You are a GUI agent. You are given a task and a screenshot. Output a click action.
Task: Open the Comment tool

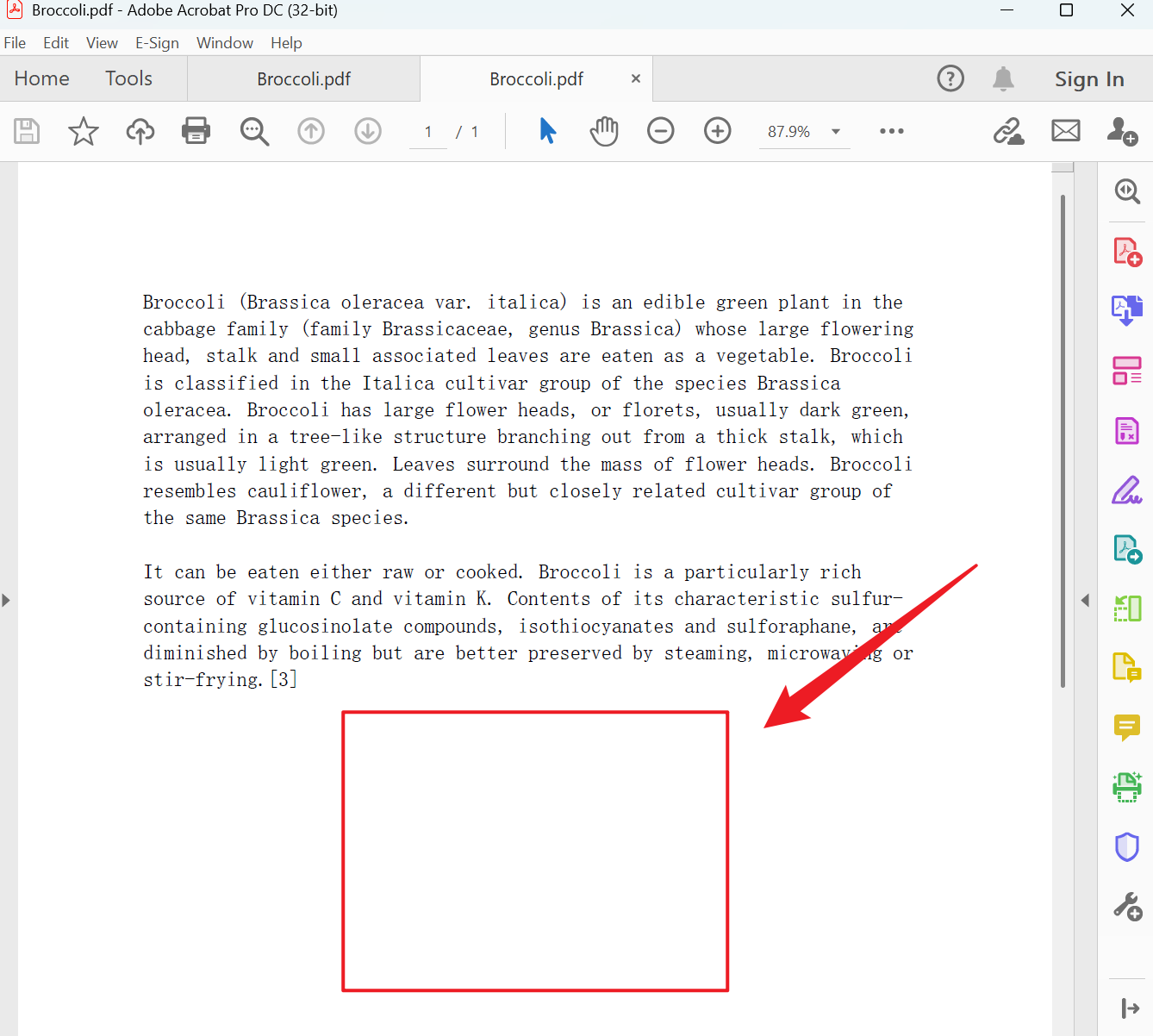tap(1127, 727)
